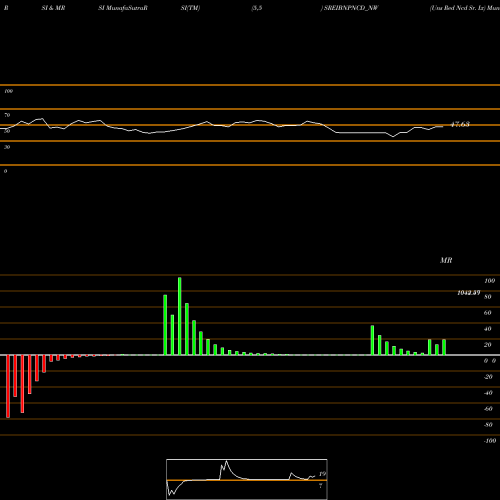This screenshot has width=500, height=500.
Task: Click the RSI value 47.63 label
Action: click(x=460, y=124)
